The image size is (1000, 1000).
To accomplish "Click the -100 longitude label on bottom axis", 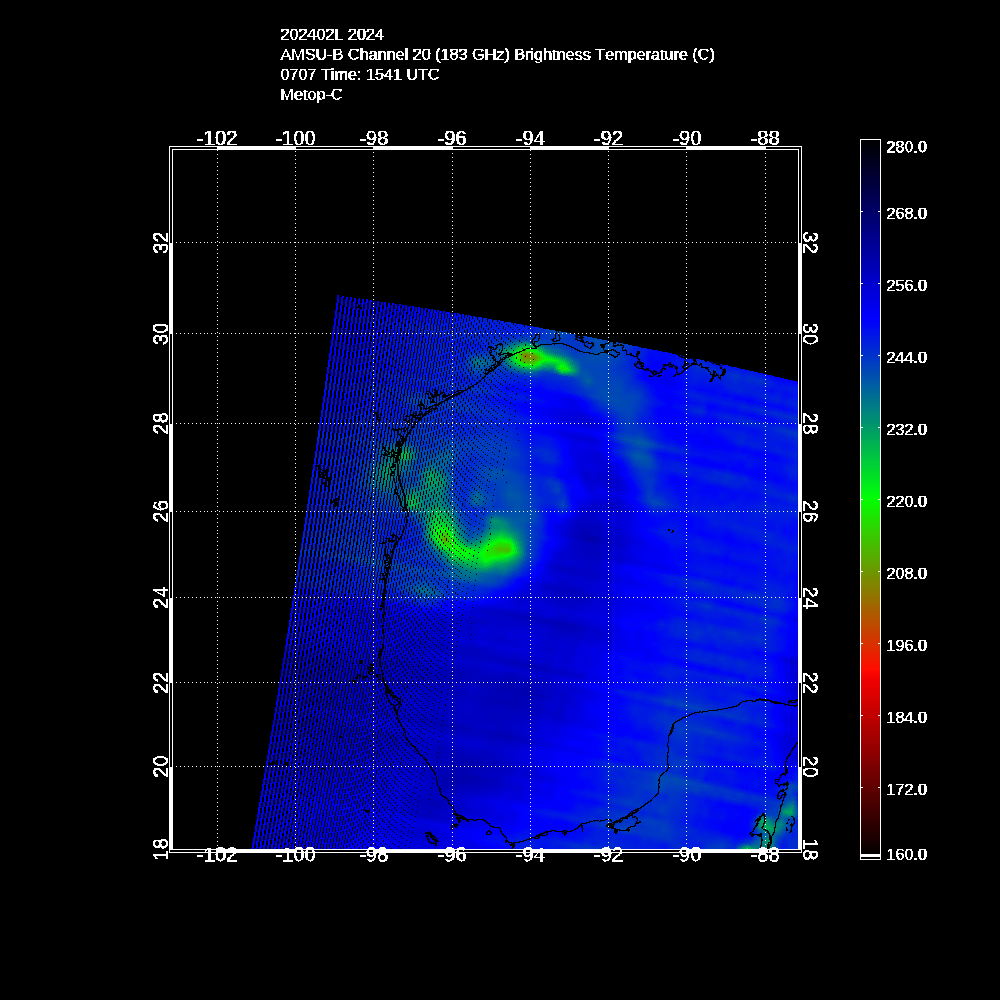I will click(x=295, y=855).
